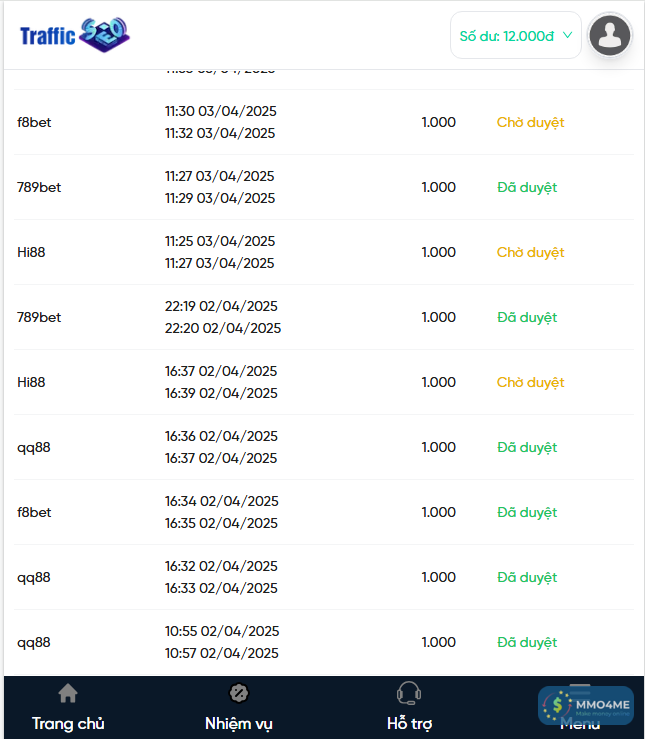Click the qq88 16:36 02/04/2025 row name
645x739 pixels.
pos(34,447)
